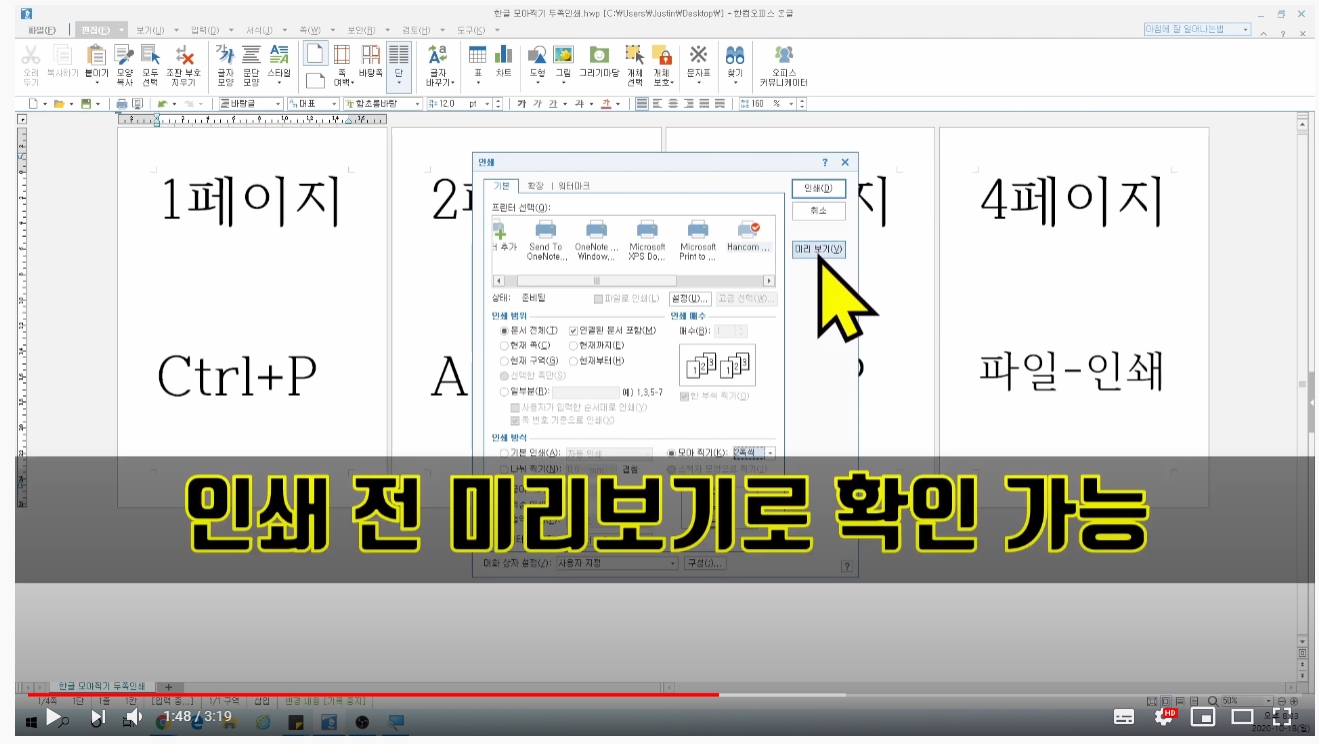Select the 일부분 (partial range) radio button
The height and width of the screenshot is (744, 1319).
click(x=504, y=391)
